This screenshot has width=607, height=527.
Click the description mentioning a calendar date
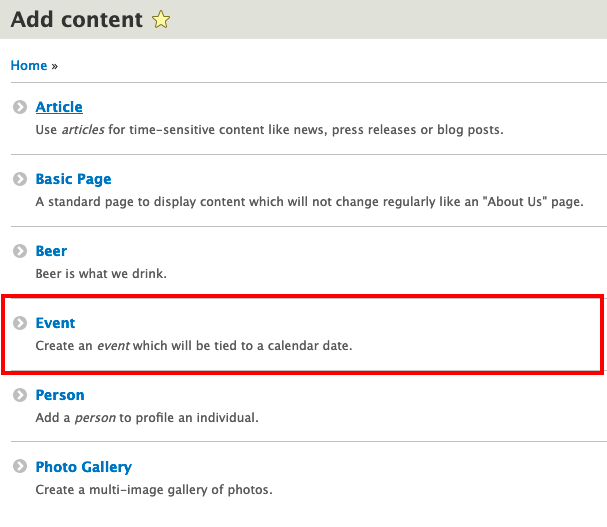pyautogui.click(x=194, y=346)
